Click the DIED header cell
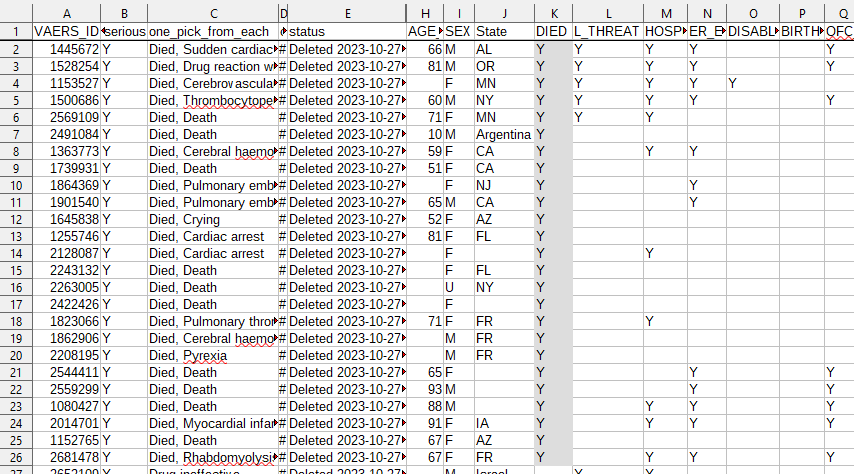 coord(553,32)
